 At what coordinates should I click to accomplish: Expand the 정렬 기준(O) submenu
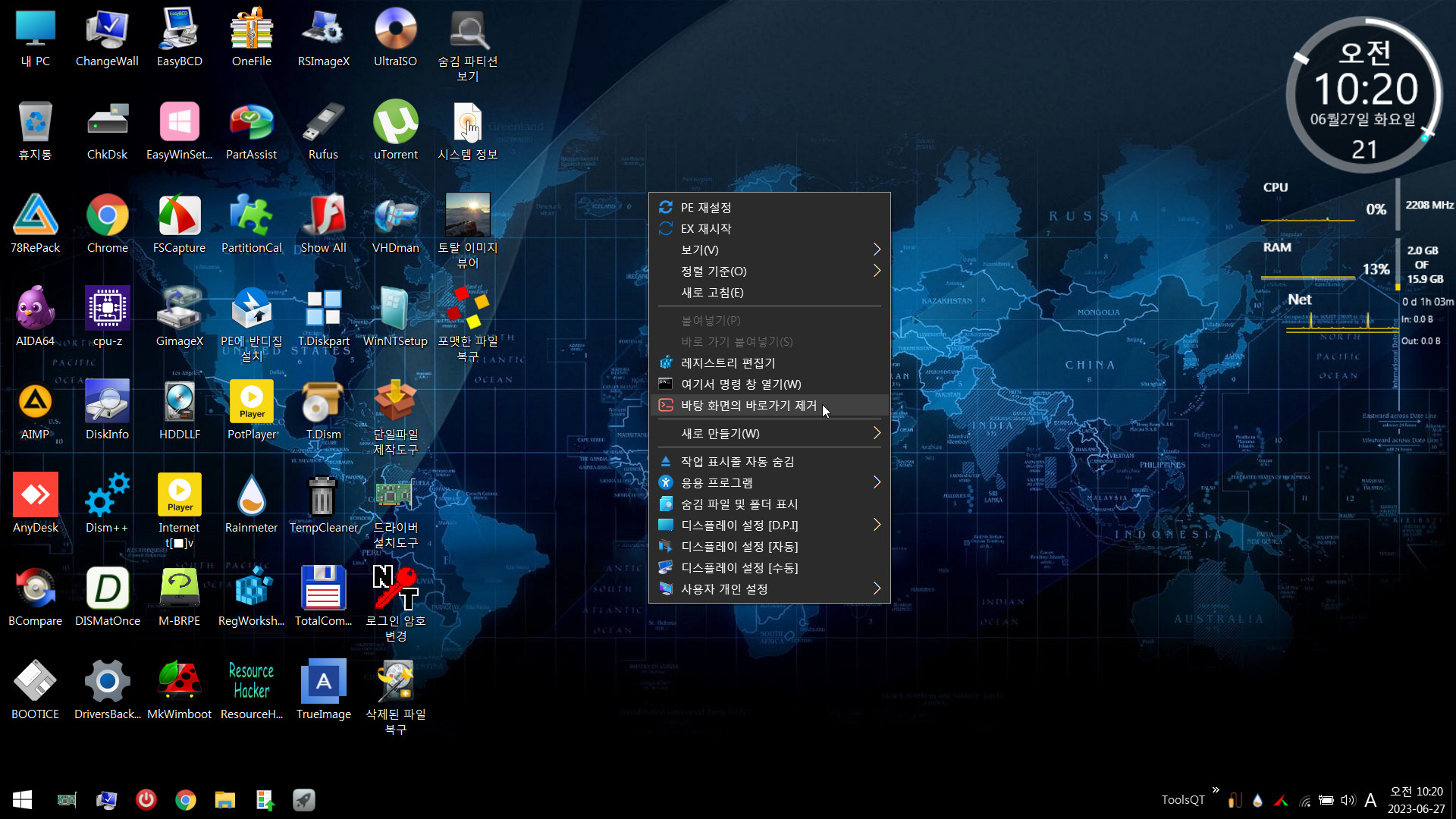click(x=769, y=271)
